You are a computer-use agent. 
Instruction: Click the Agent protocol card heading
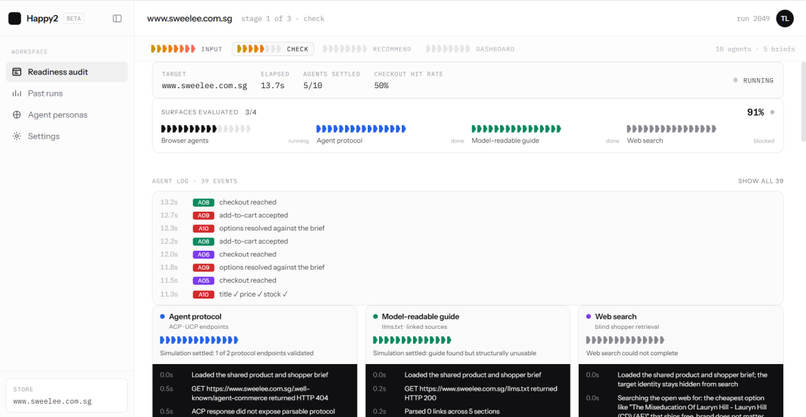click(195, 317)
